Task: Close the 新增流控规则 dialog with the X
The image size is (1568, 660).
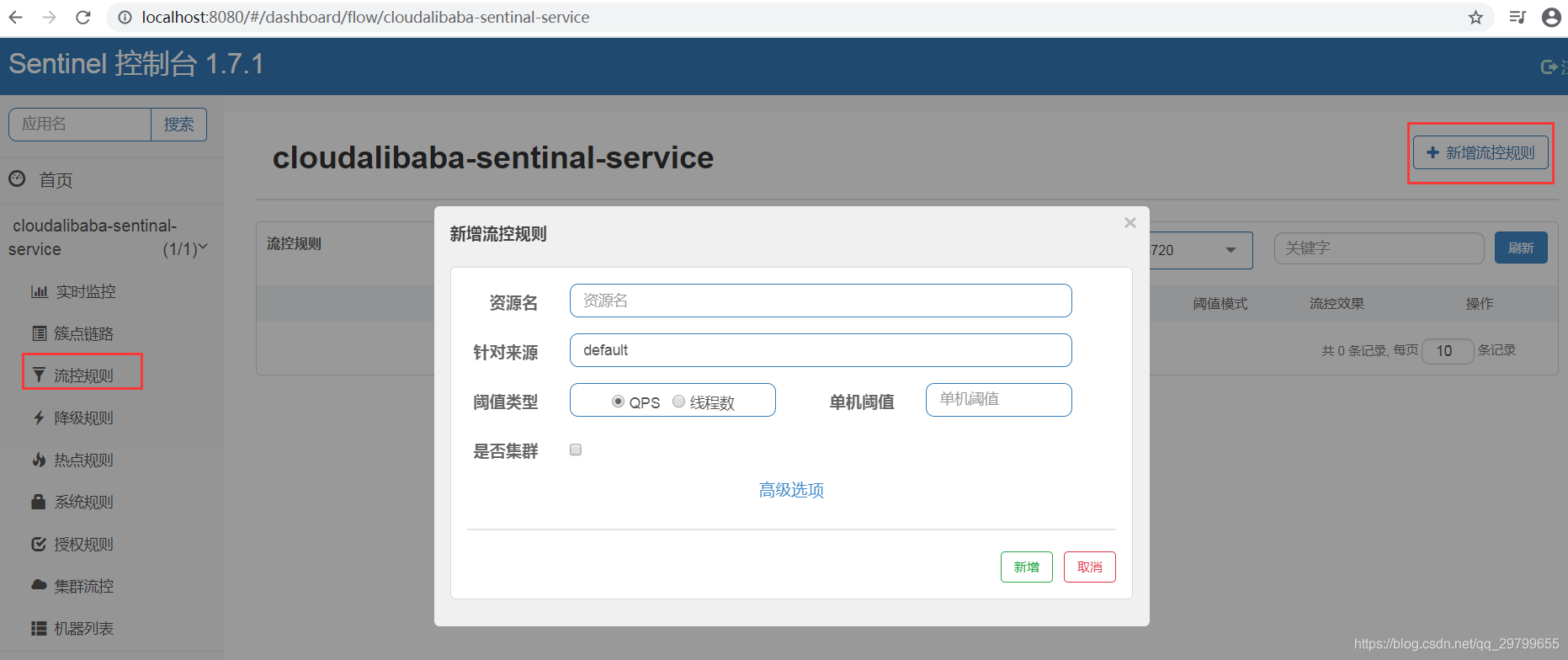Action: [x=1130, y=222]
